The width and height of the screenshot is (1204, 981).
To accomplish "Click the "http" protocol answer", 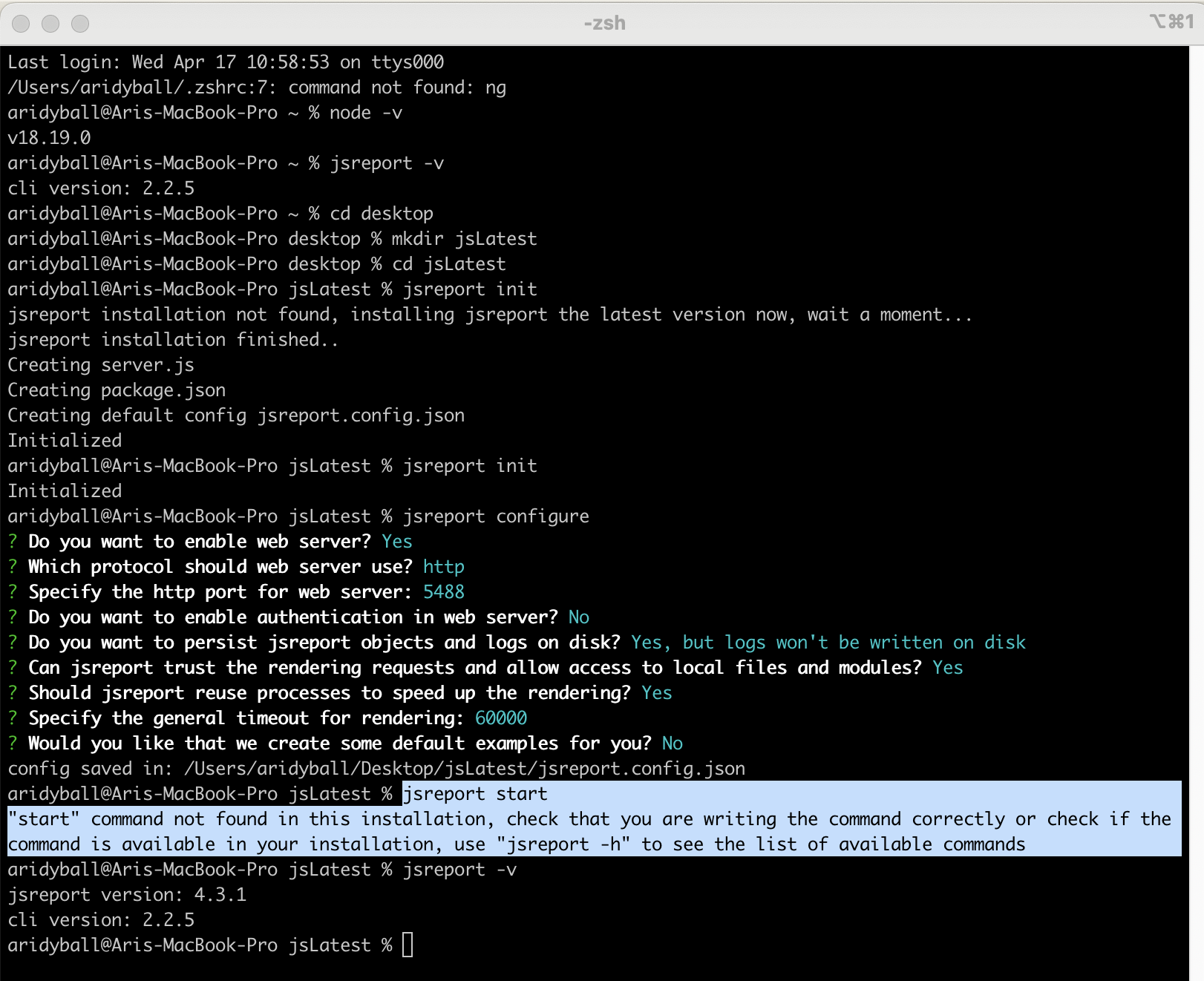I will point(443,567).
